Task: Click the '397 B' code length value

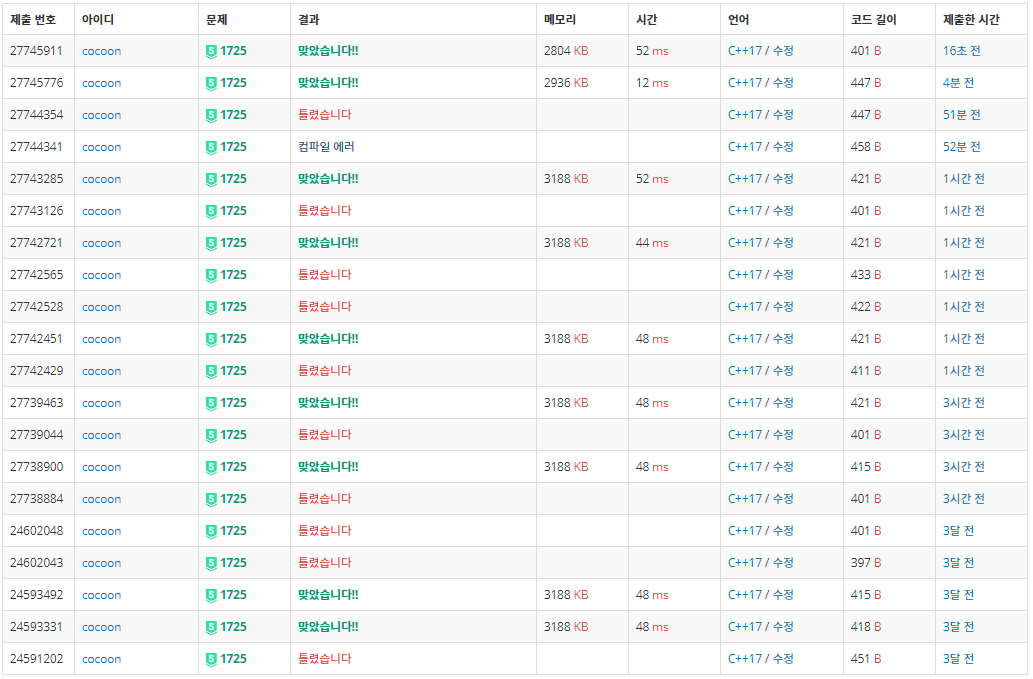Action: pos(866,563)
